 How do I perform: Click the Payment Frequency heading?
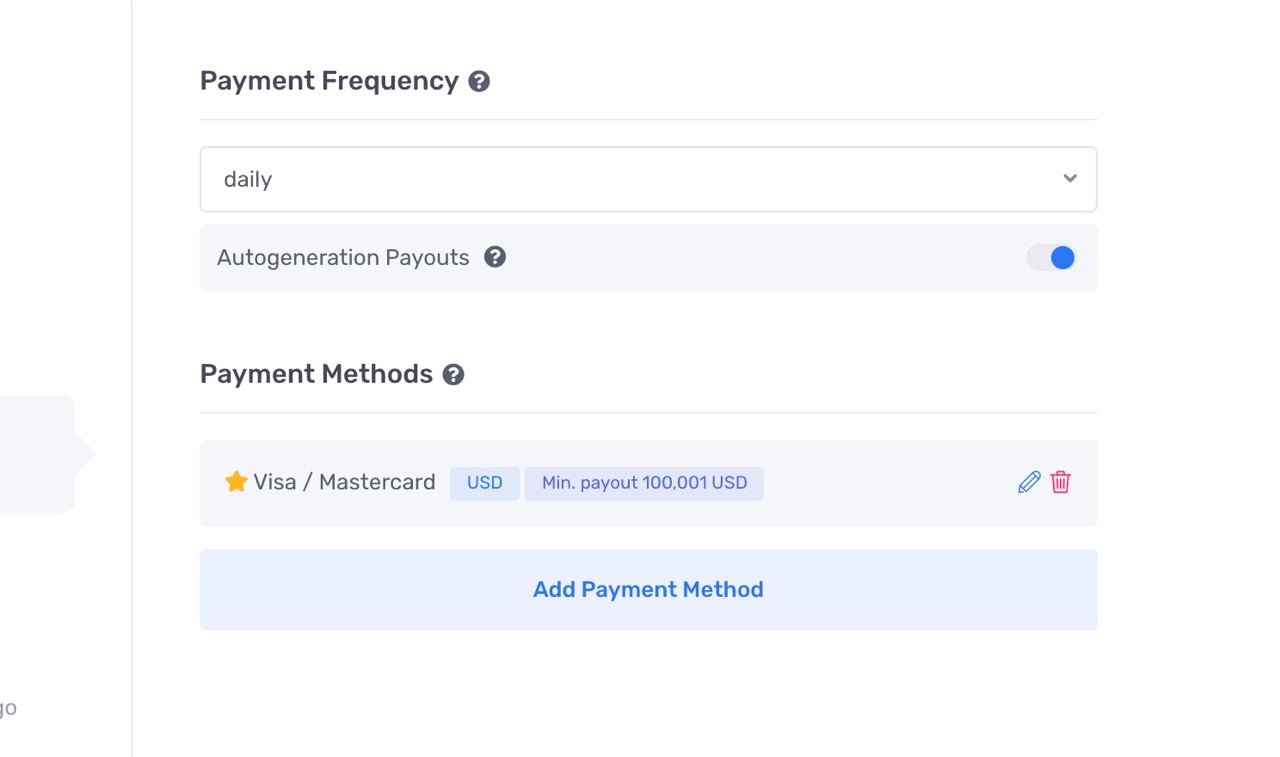click(329, 81)
